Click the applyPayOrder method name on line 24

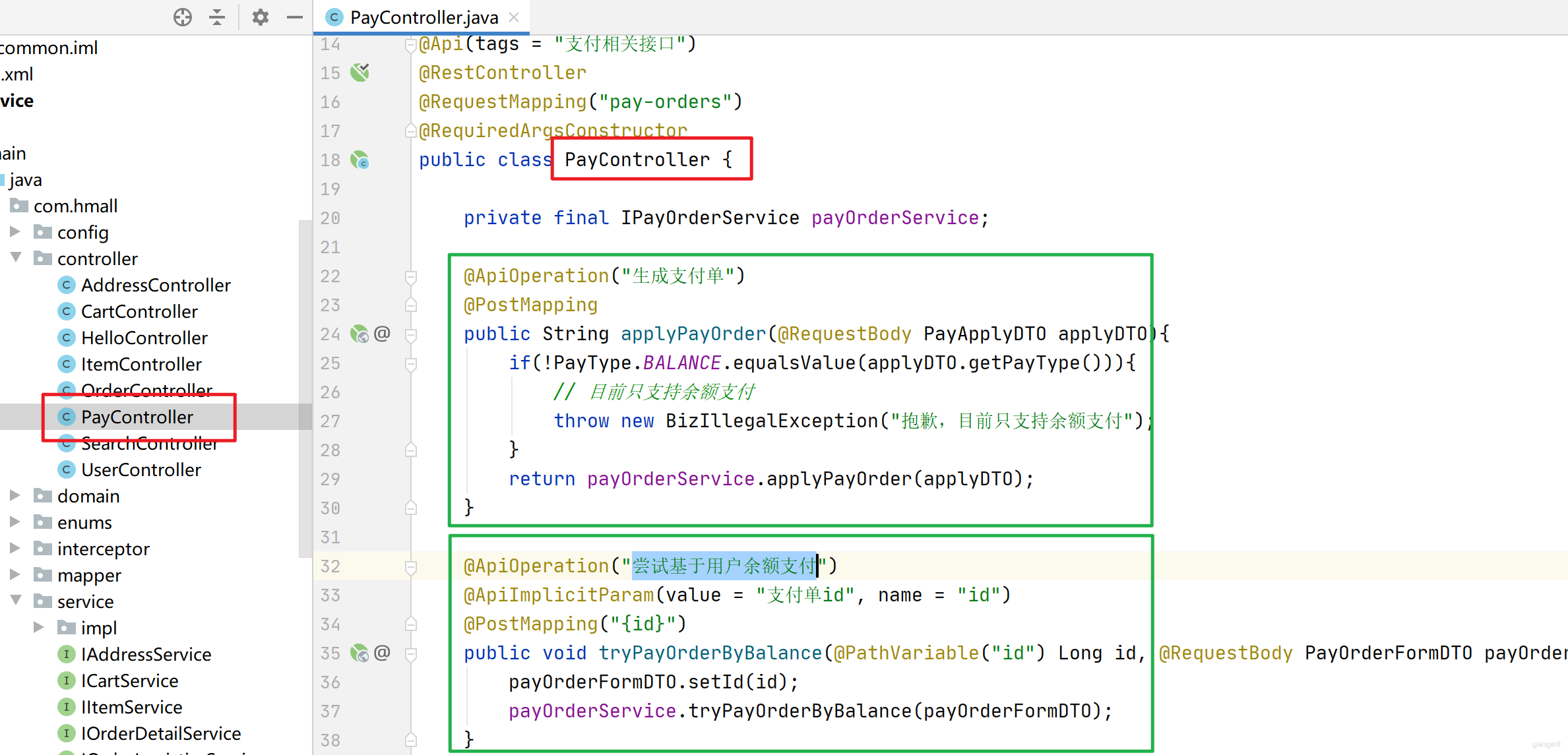pos(693,334)
